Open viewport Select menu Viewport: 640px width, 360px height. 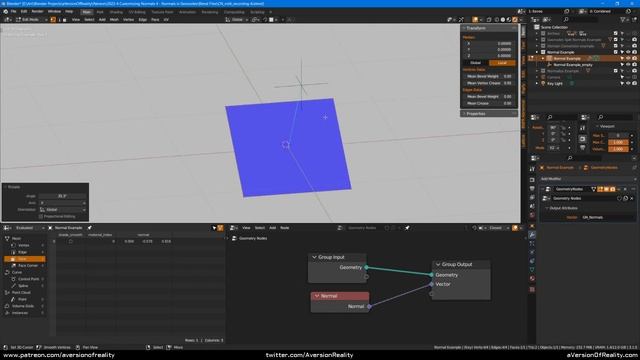(x=89, y=20)
